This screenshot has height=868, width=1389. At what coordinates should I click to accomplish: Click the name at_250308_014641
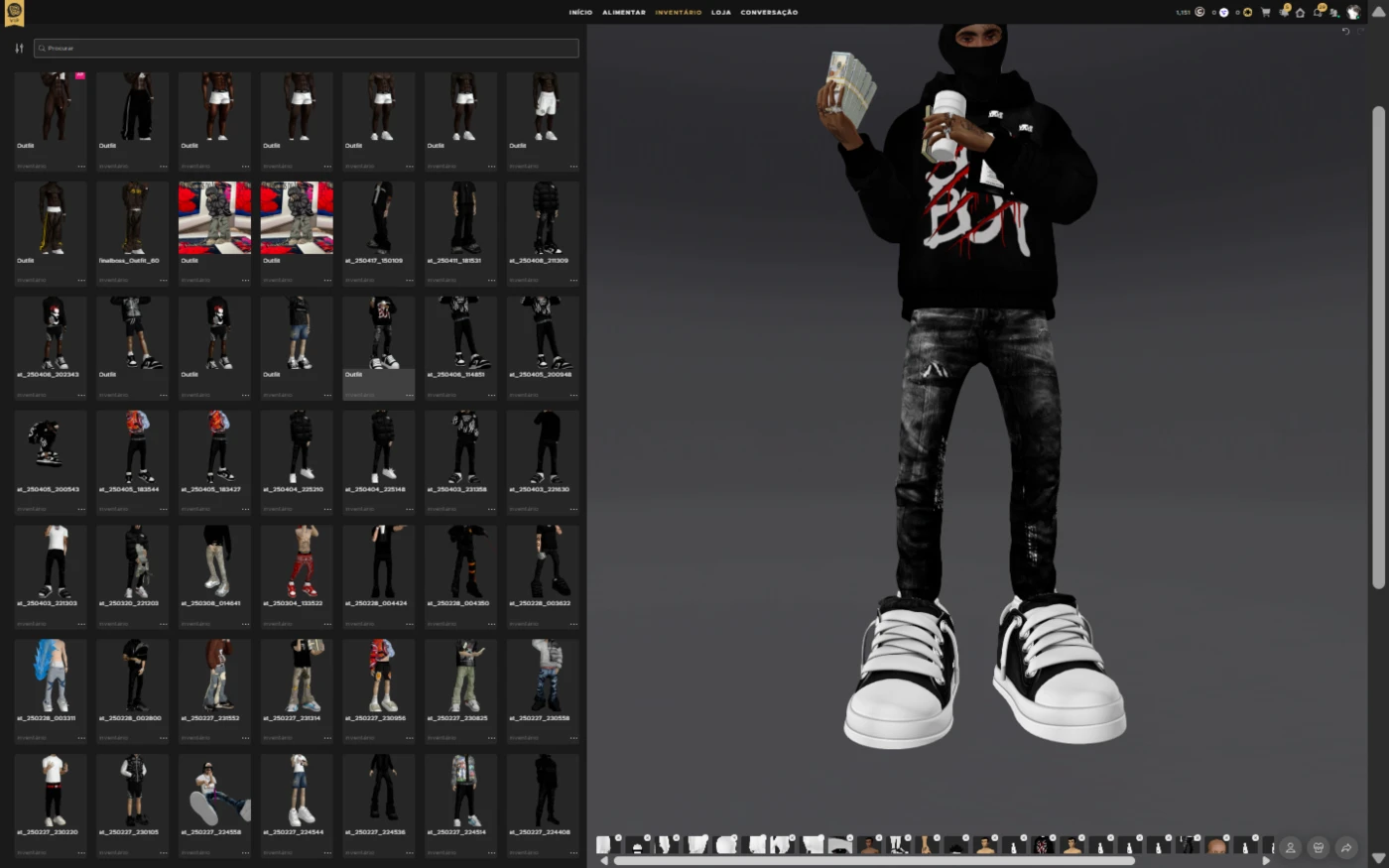pyautogui.click(x=210, y=603)
